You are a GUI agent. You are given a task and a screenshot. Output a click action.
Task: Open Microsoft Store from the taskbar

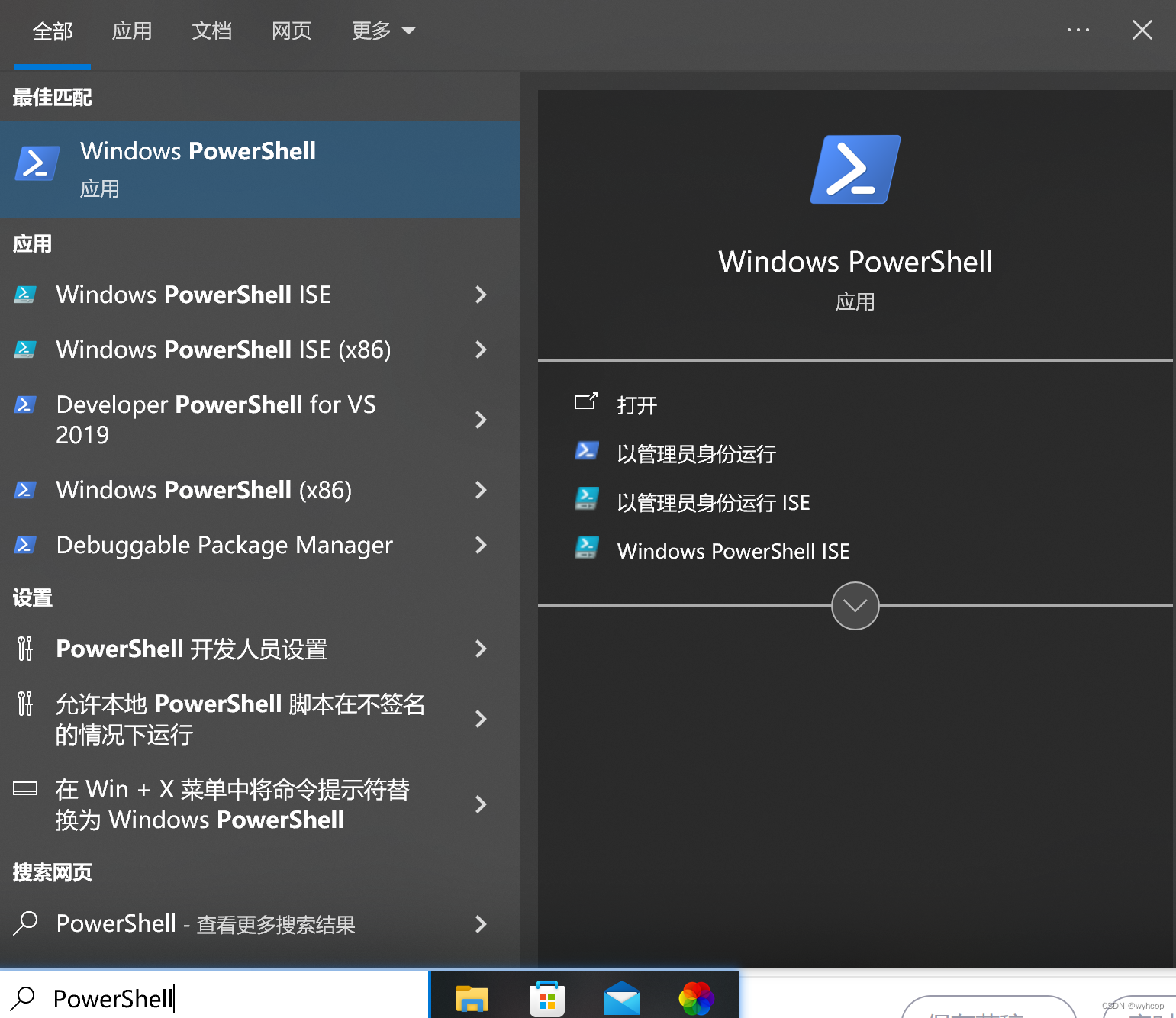point(547,999)
